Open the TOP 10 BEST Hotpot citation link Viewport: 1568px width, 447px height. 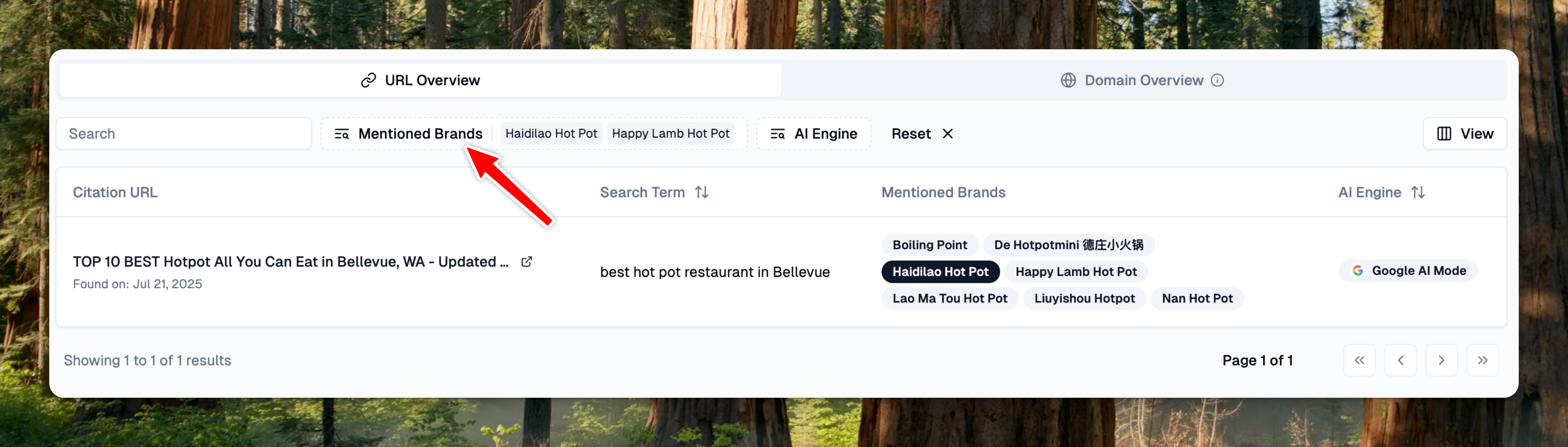point(290,262)
